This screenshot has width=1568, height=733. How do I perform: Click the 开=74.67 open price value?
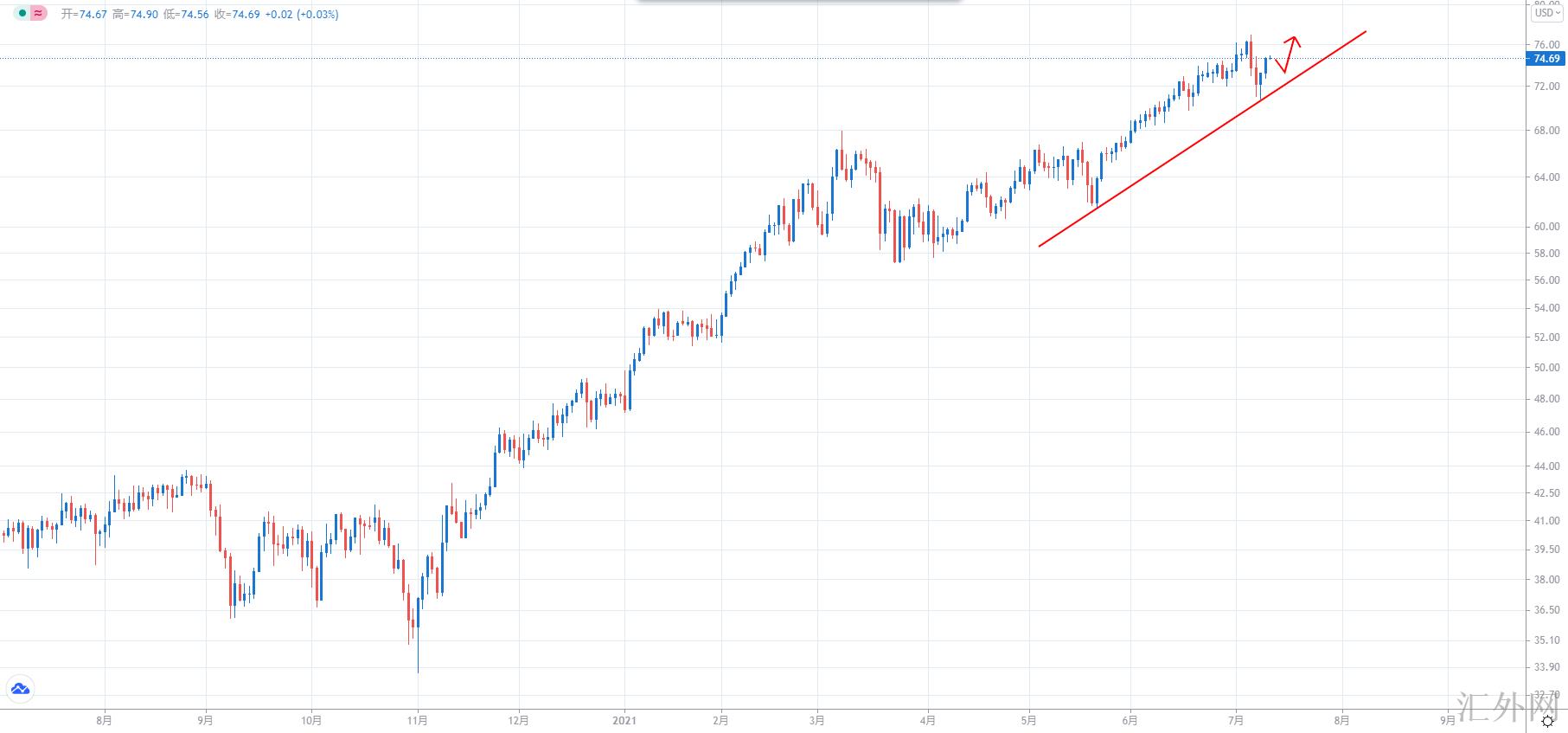pyautogui.click(x=84, y=15)
